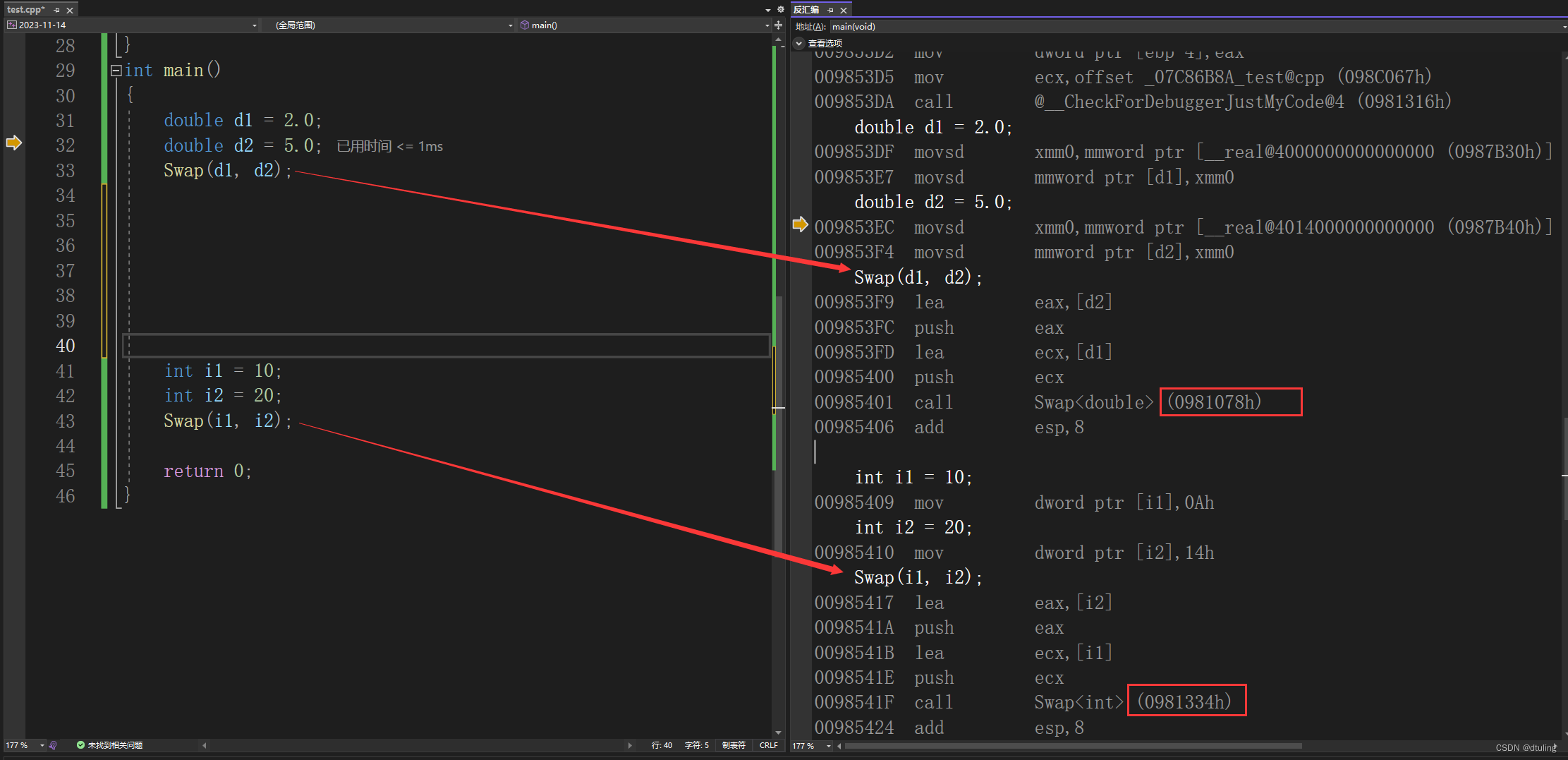Click the disassembly horizontal scroll left arrow
This screenshot has height=760, width=1568.
pyautogui.click(x=839, y=746)
